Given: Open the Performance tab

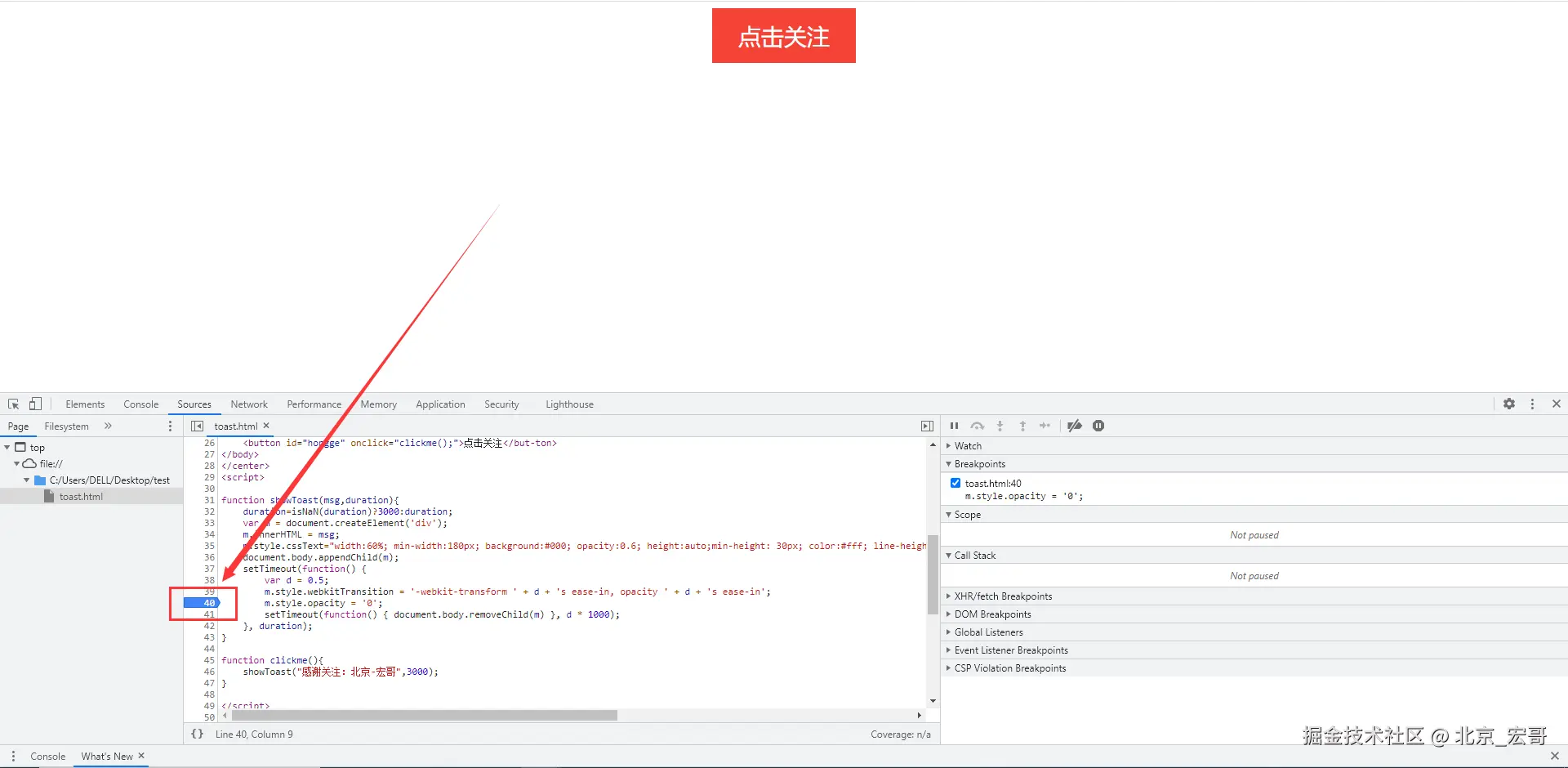Looking at the screenshot, I should point(314,404).
